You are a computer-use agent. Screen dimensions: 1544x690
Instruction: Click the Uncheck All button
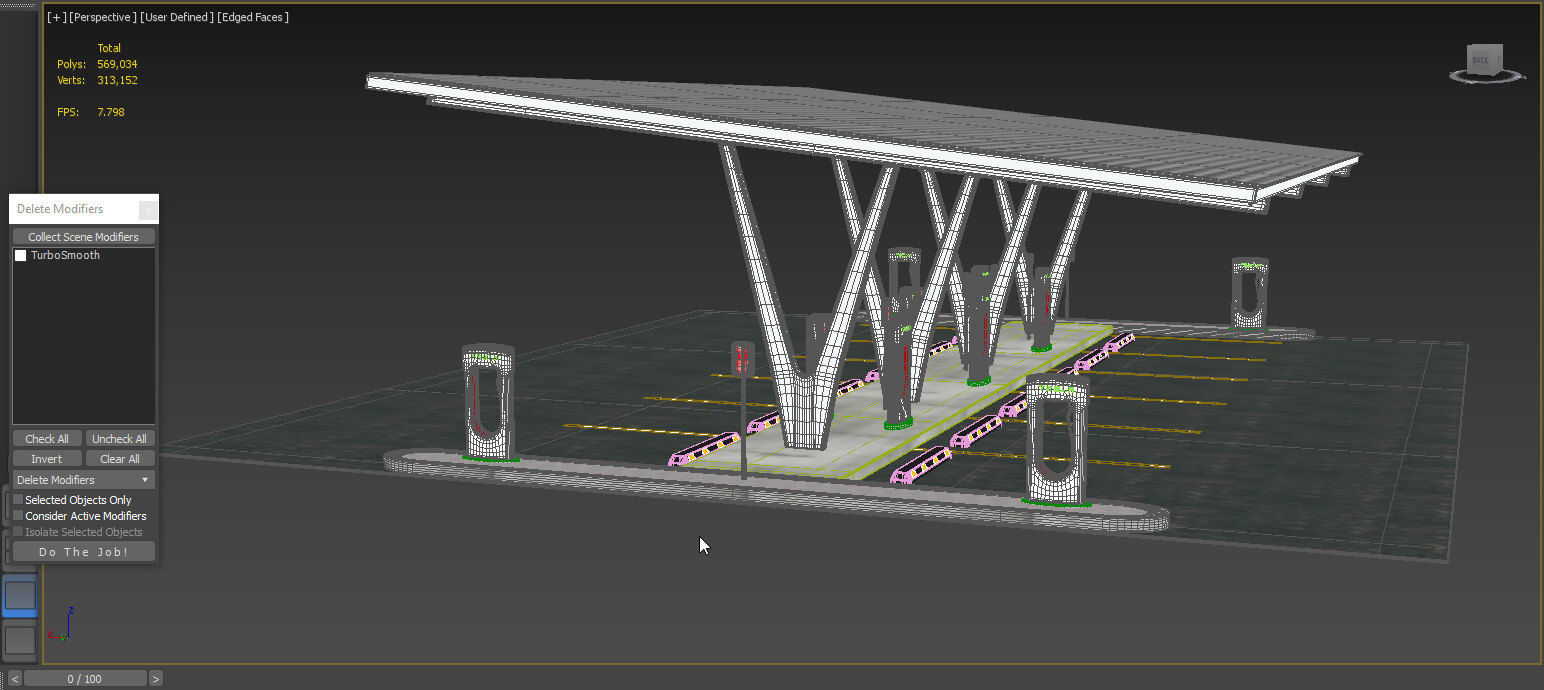(x=119, y=438)
